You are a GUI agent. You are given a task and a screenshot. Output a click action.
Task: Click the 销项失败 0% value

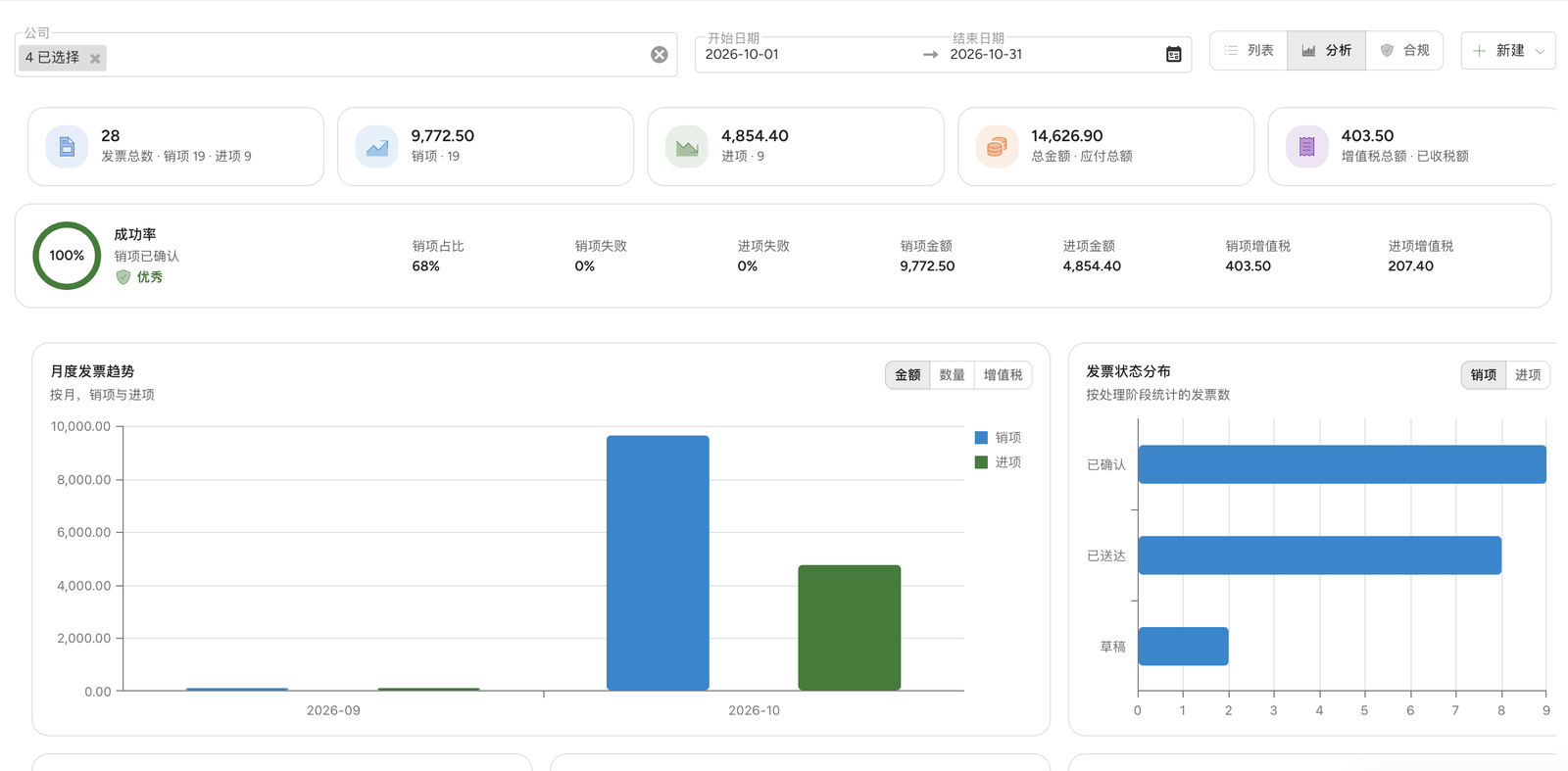[x=585, y=266]
